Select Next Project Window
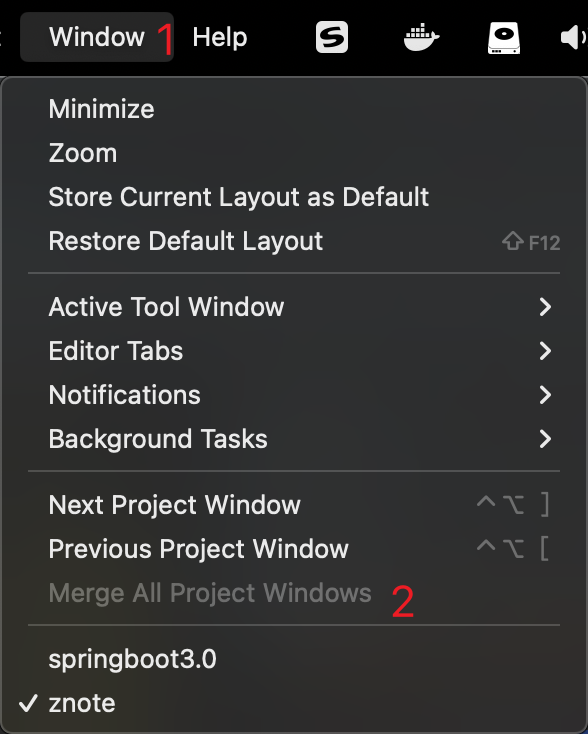The width and height of the screenshot is (588, 734). click(x=294, y=505)
